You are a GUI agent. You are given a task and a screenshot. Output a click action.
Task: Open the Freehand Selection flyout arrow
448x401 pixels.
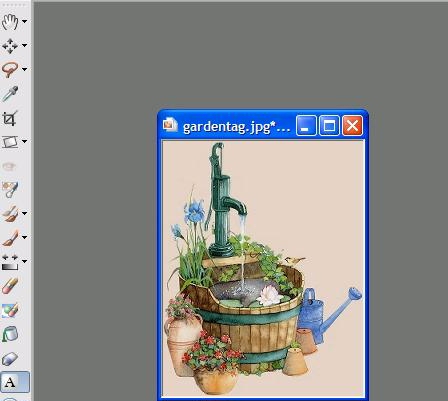[x=24, y=69]
